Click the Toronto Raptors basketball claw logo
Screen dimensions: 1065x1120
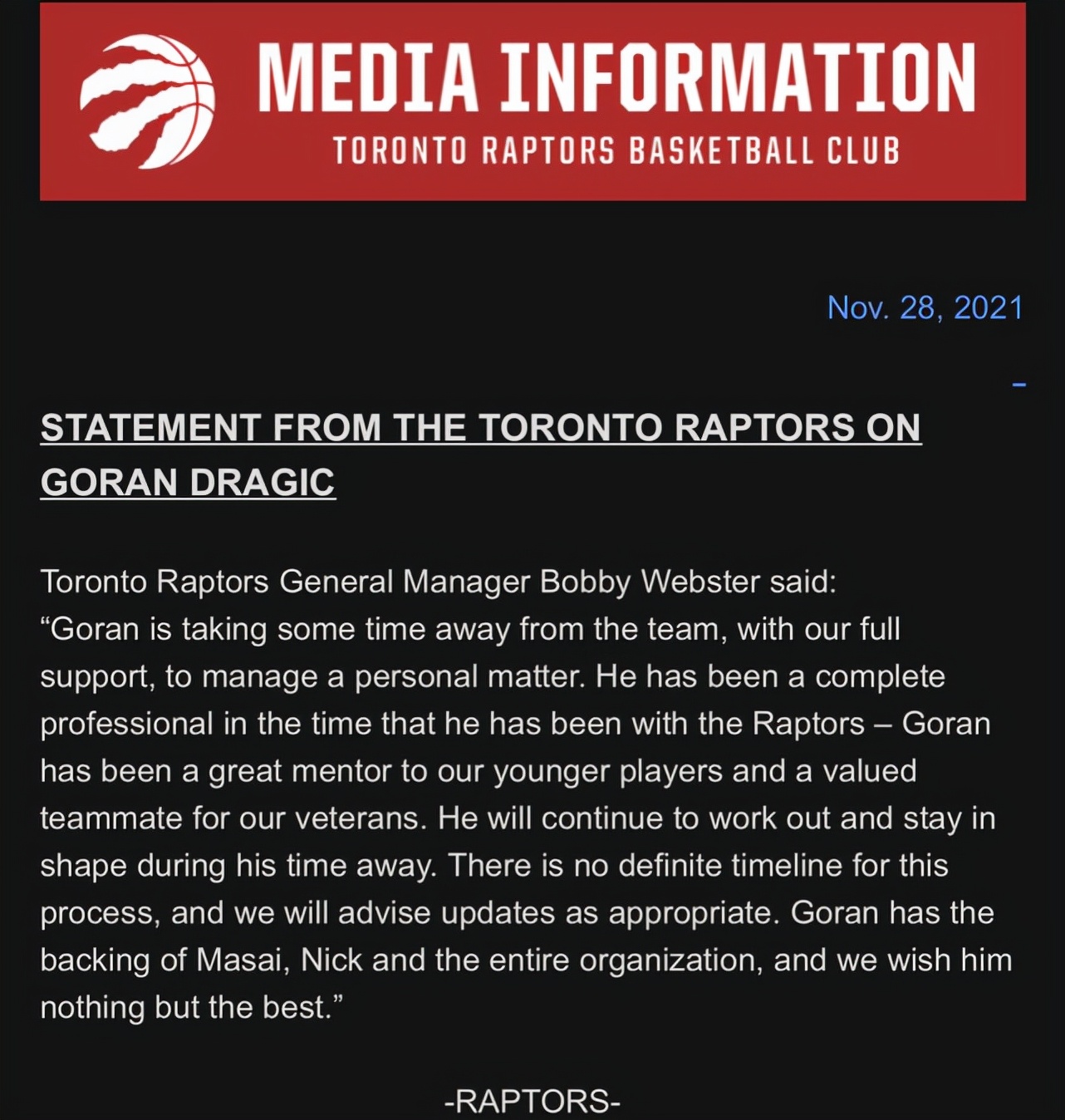(148, 101)
